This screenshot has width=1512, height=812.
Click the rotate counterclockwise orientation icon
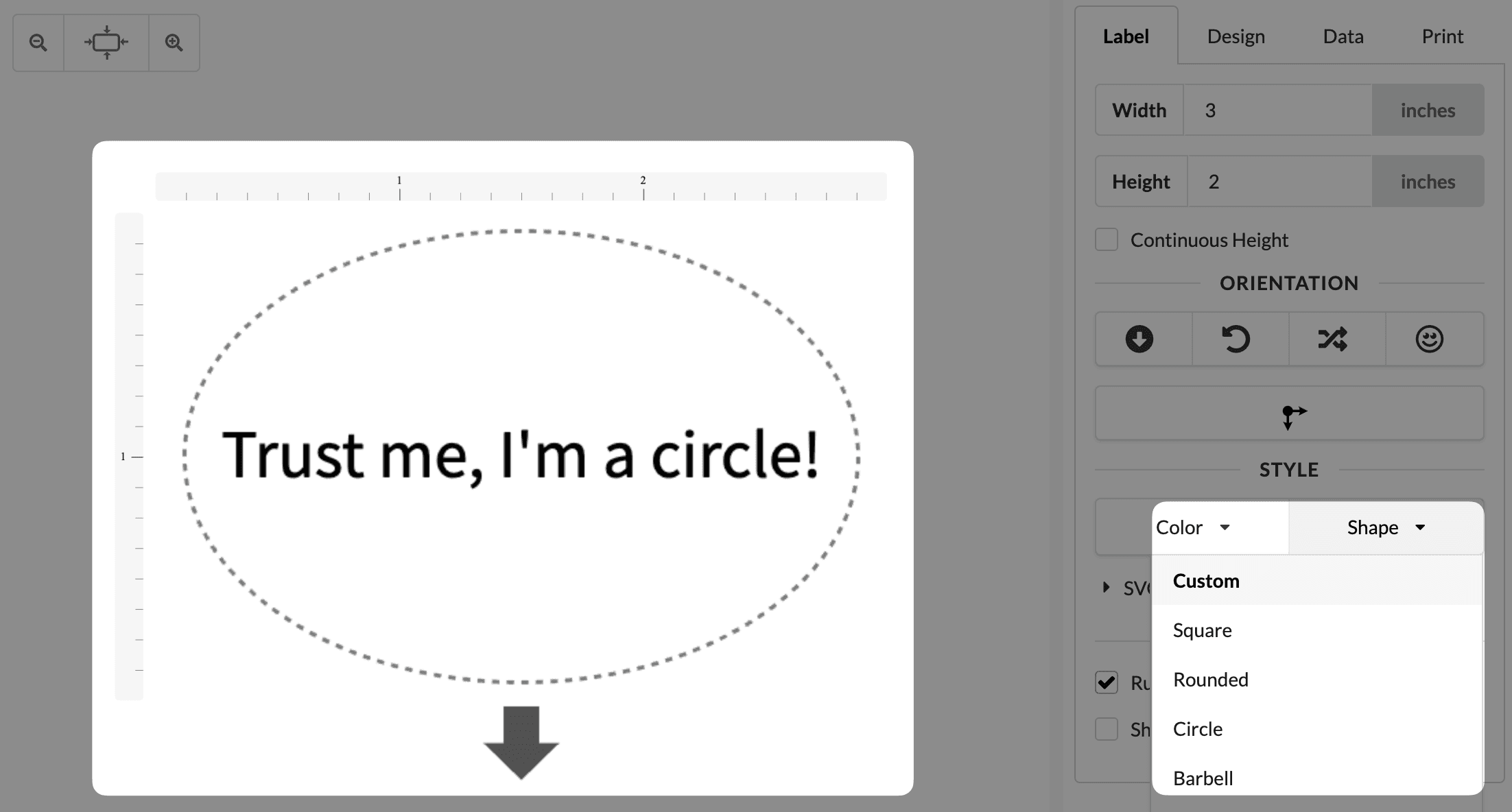1236,339
